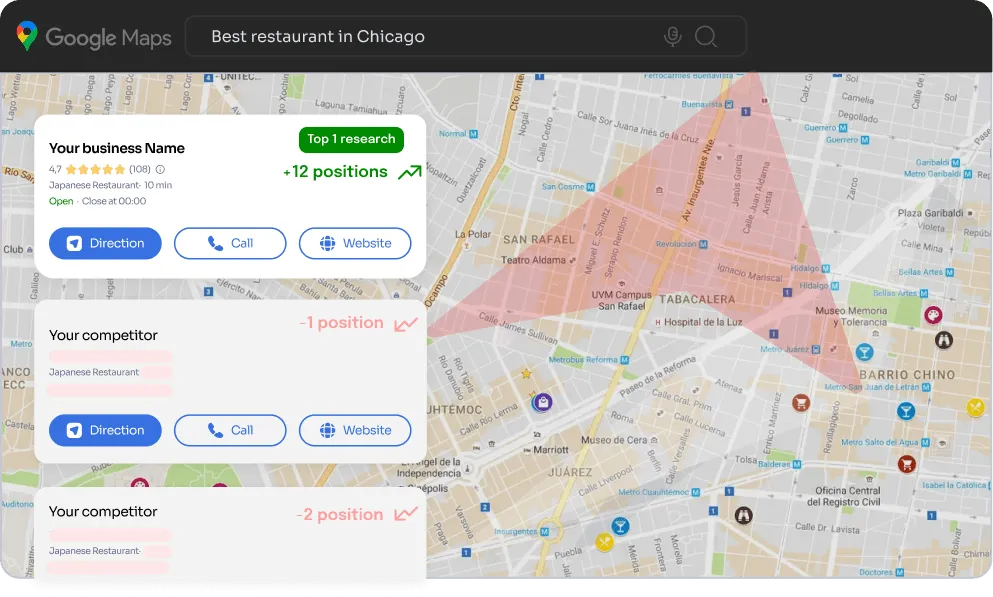Click yellow star saved place marker
The height and width of the screenshot is (597, 993).
coord(526,374)
